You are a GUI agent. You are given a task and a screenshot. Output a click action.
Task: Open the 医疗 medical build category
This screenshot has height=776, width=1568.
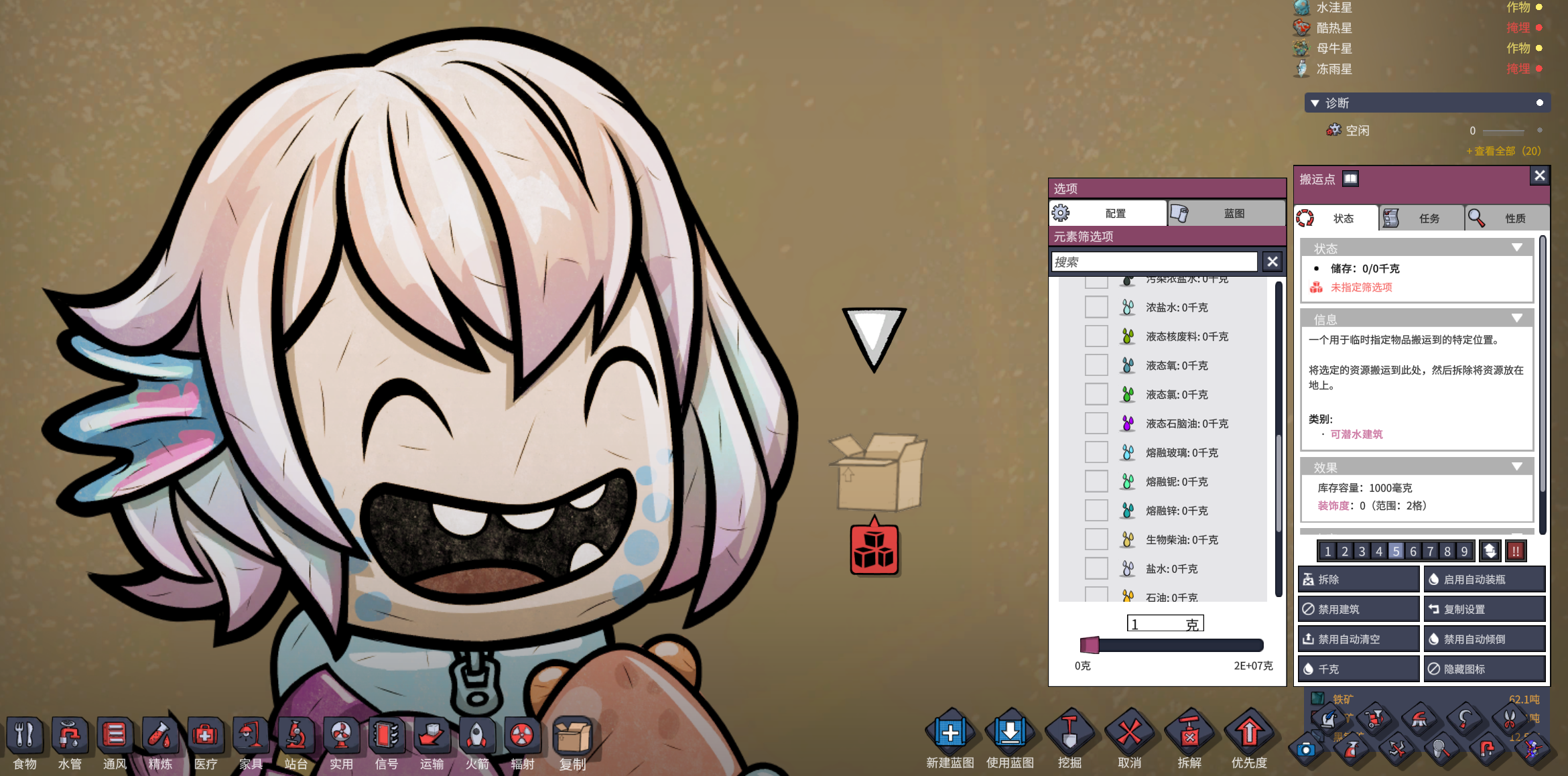[x=205, y=744]
